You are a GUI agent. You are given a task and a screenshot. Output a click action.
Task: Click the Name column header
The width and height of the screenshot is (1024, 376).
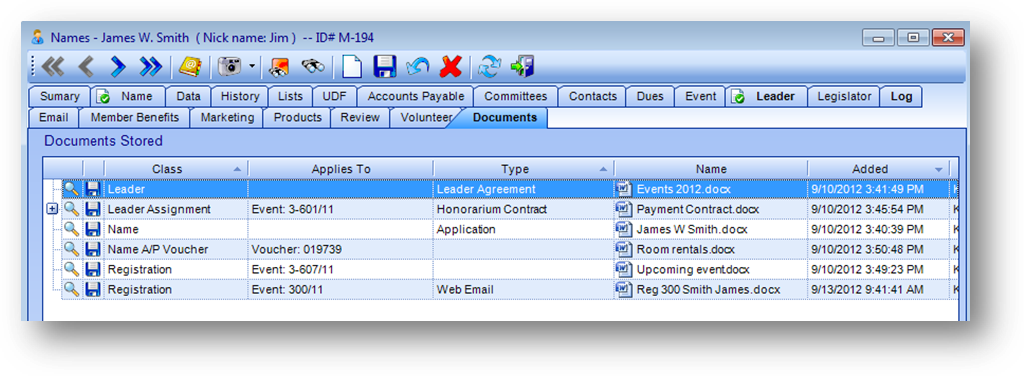pos(711,168)
